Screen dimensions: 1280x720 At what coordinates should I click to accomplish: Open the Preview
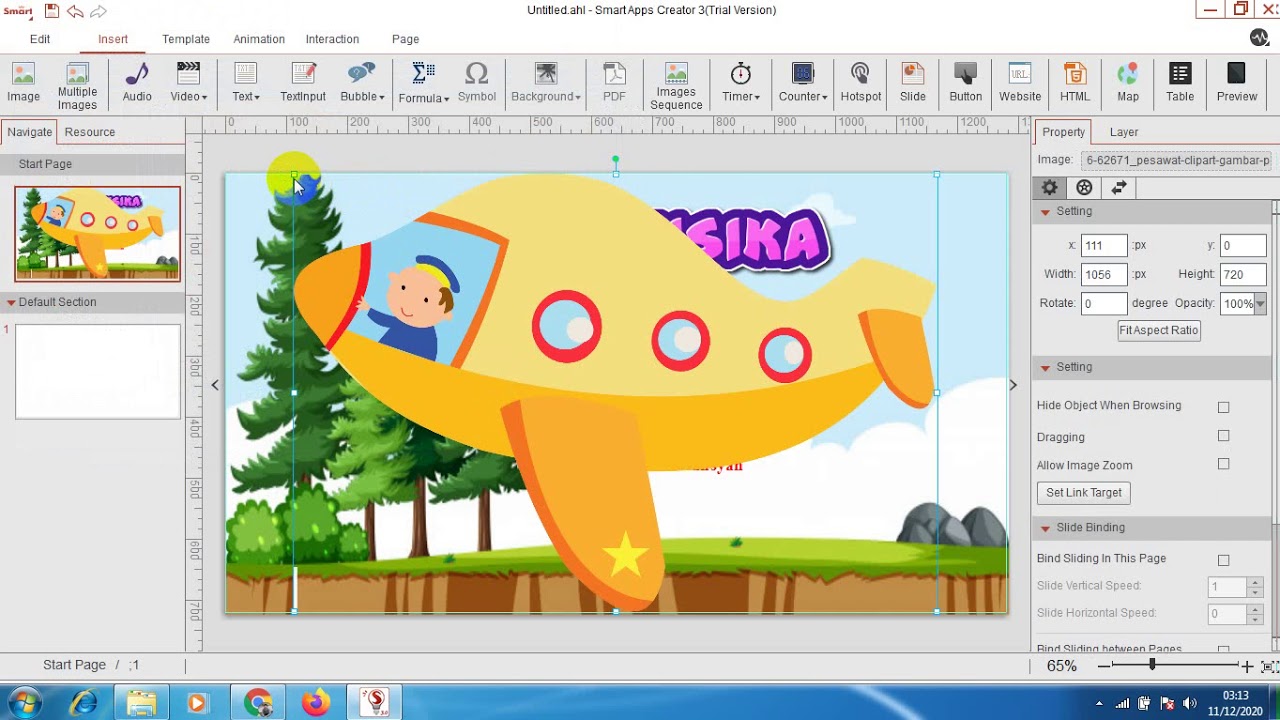coord(1237,82)
